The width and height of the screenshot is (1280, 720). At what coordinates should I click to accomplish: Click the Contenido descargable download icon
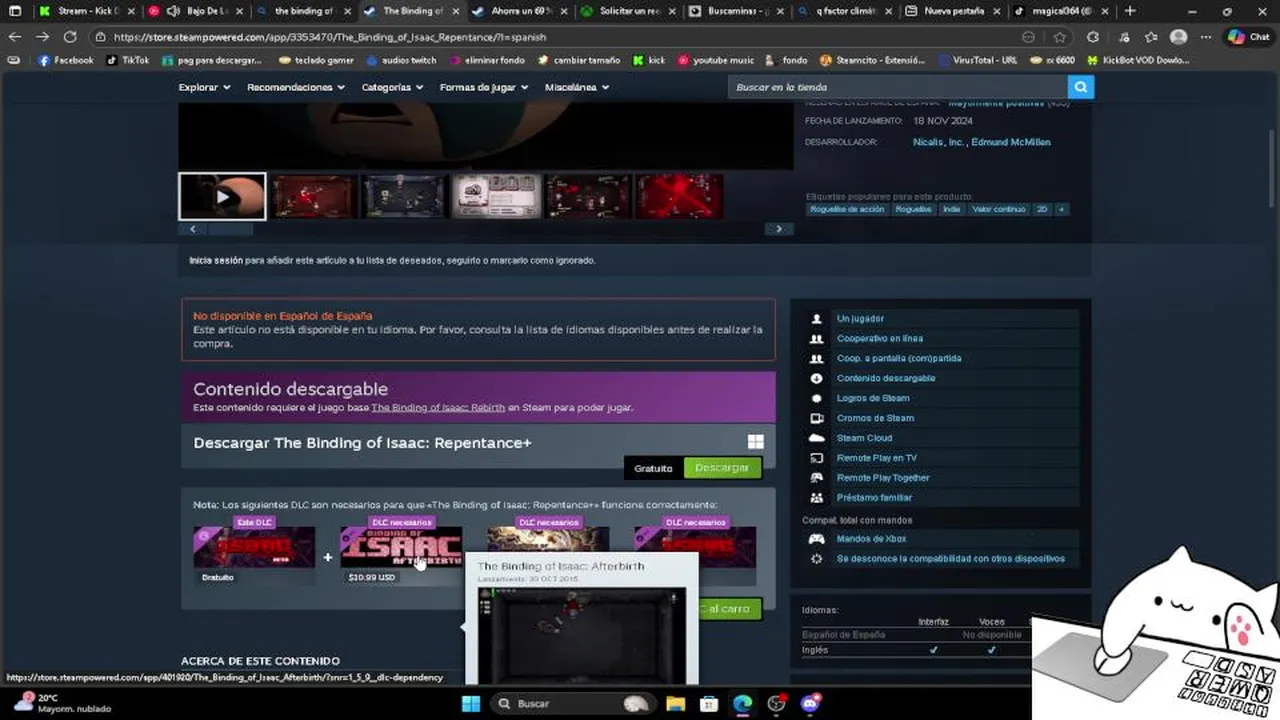[817, 379]
